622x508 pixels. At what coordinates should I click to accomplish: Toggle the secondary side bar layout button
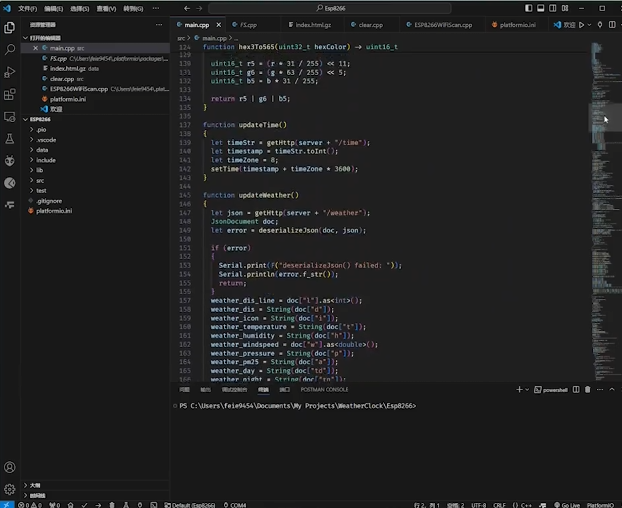click(551, 7)
